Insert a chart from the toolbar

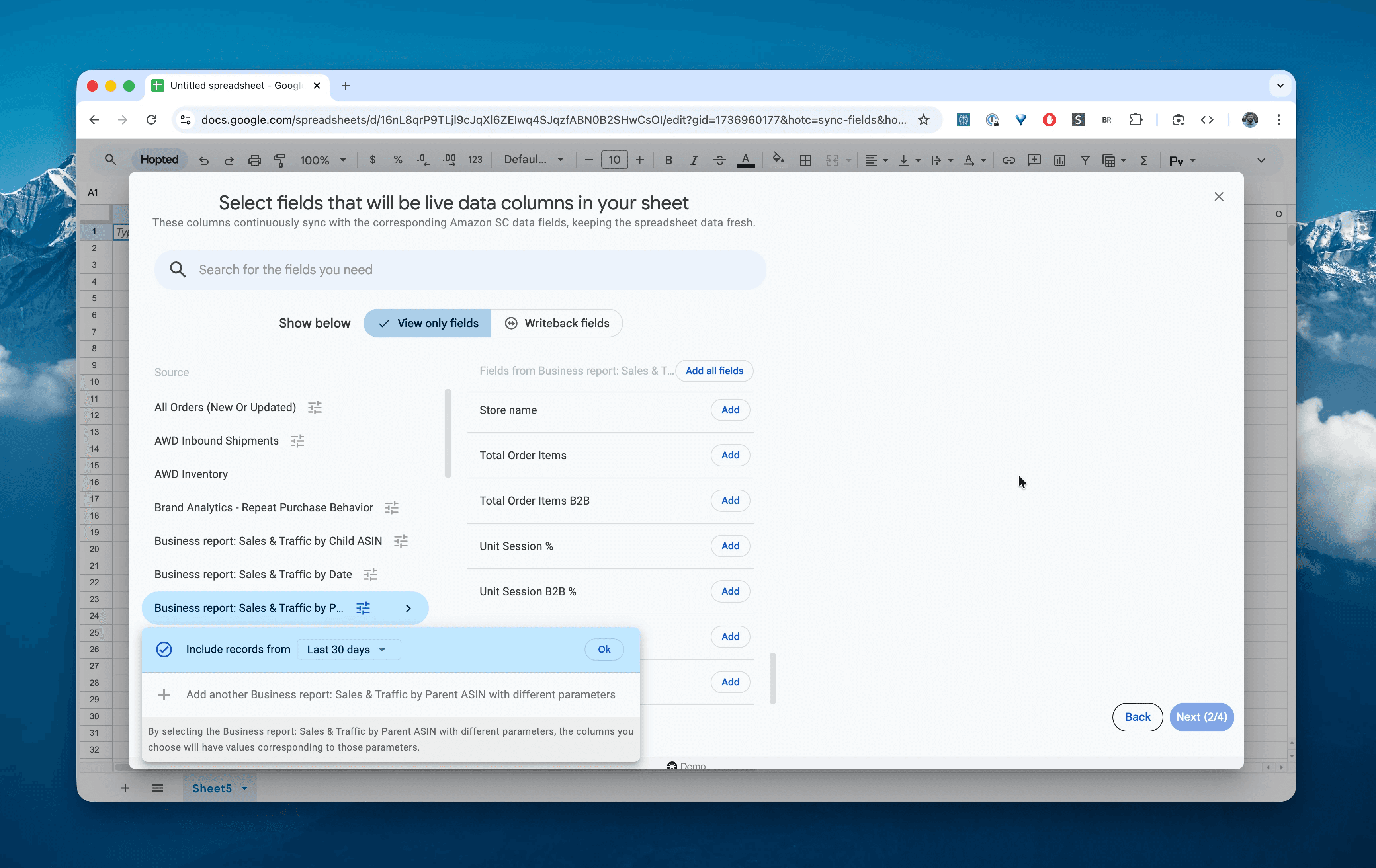click(x=1059, y=160)
